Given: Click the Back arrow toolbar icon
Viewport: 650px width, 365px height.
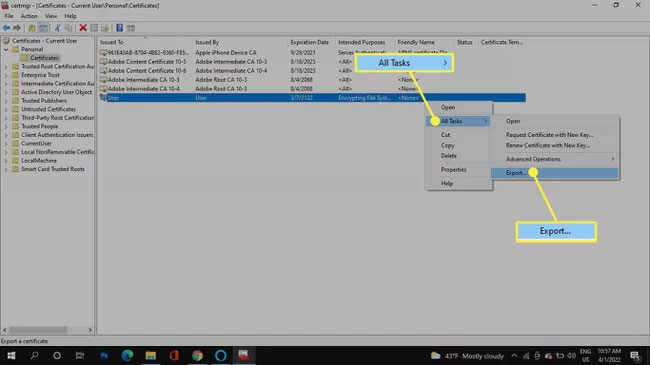Looking at the screenshot, I should pos(6,28).
